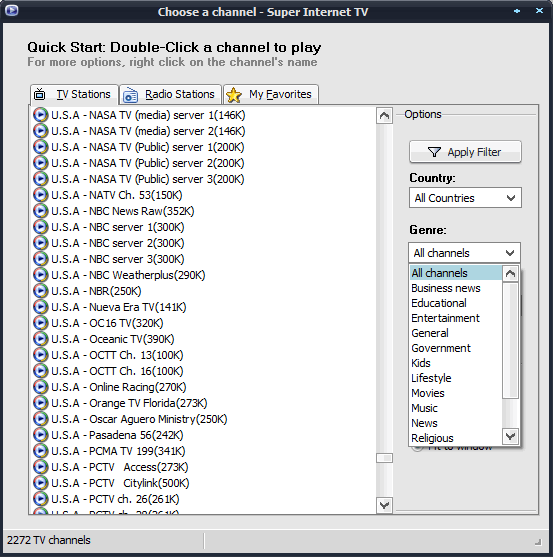The image size is (553, 557).
Task: Switch to the TV Stations tab
Action: (74, 94)
